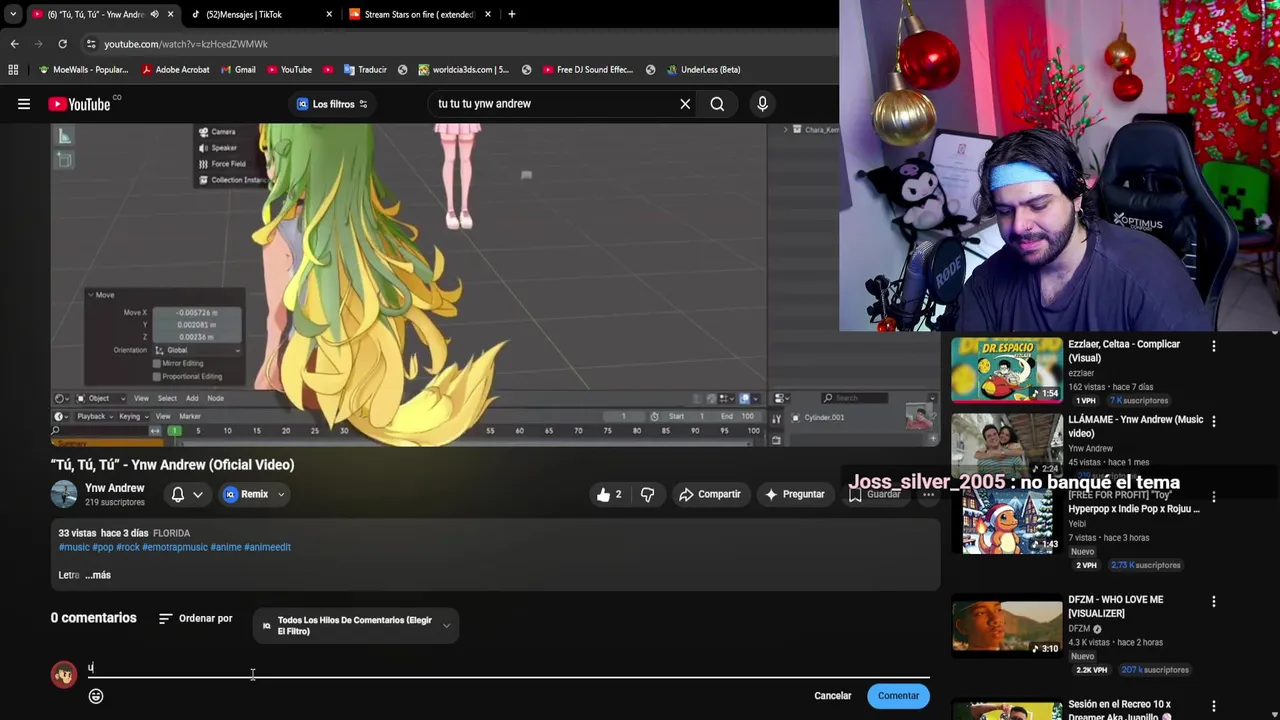Like the video with thumbs up
Screen dimensions: 1280x720
pos(609,494)
